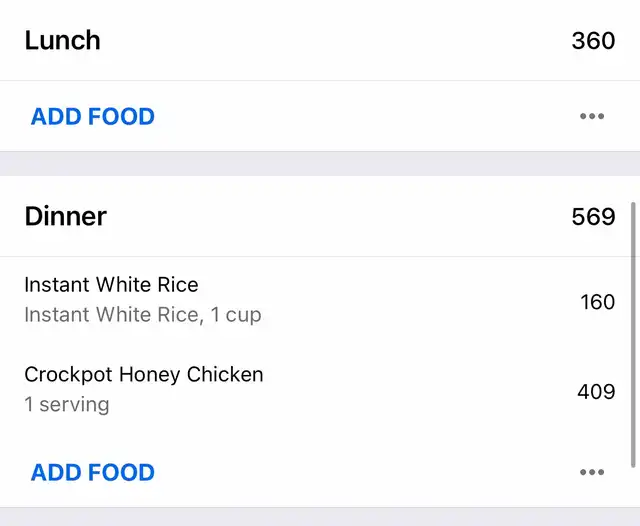640x526 pixels.
Task: Click the Lunch calorie total 360
Action: pyautogui.click(x=593, y=41)
